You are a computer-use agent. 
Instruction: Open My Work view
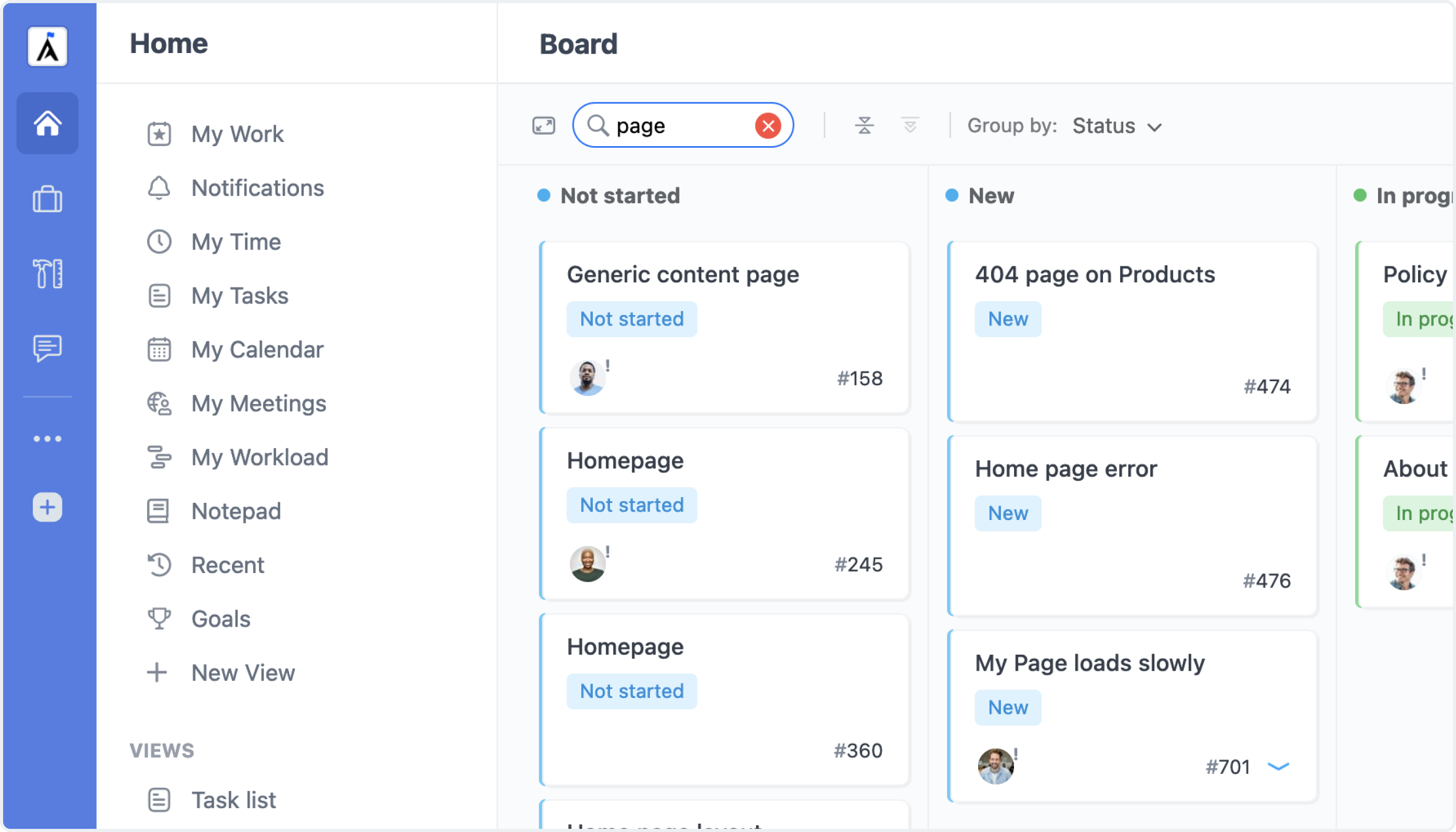click(237, 134)
